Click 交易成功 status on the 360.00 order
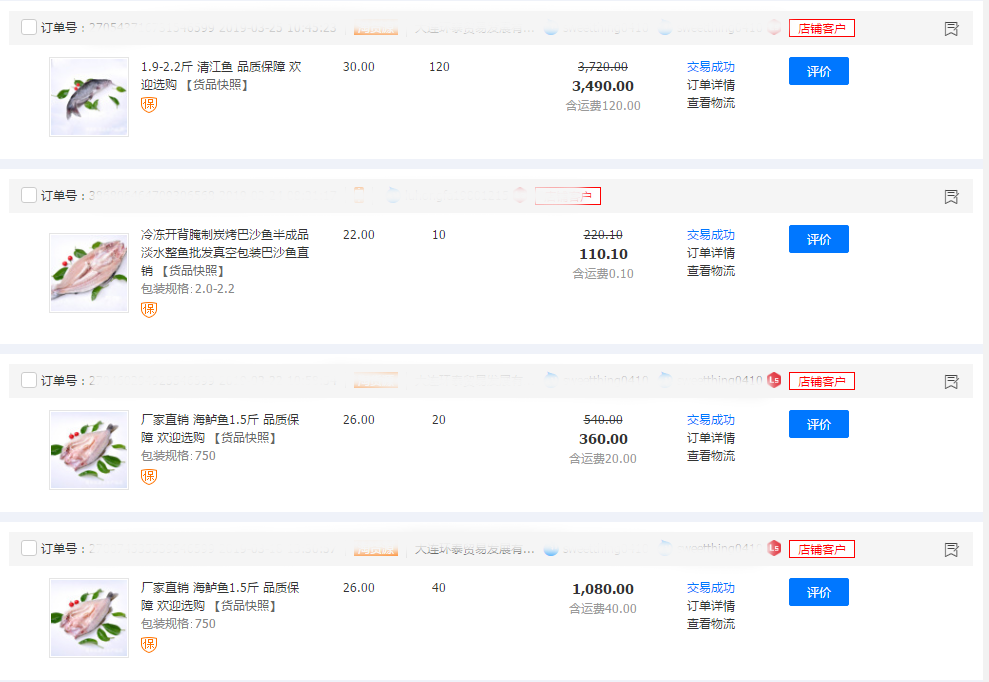Screen dimensions: 989x682 [x=710, y=420]
